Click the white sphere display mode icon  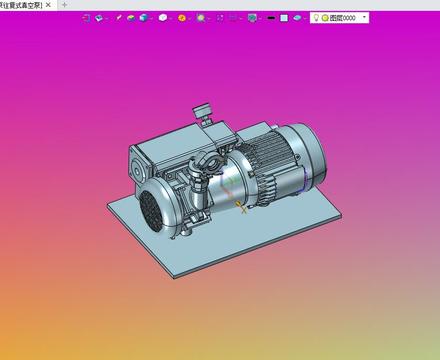pyautogui.click(x=163, y=18)
